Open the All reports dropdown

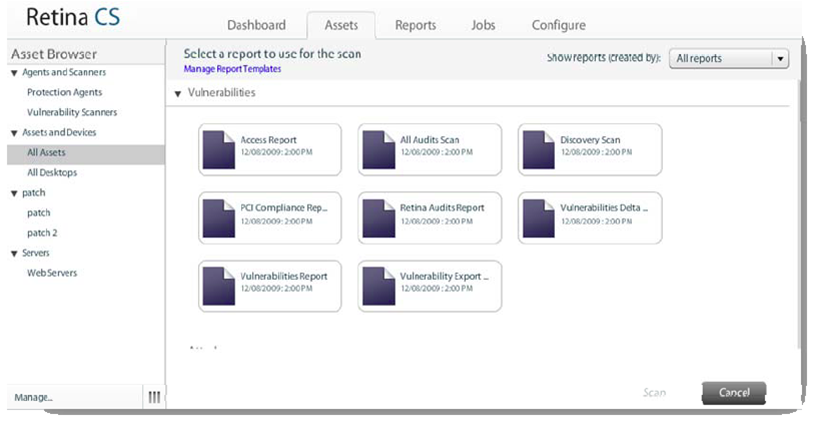coord(729,59)
